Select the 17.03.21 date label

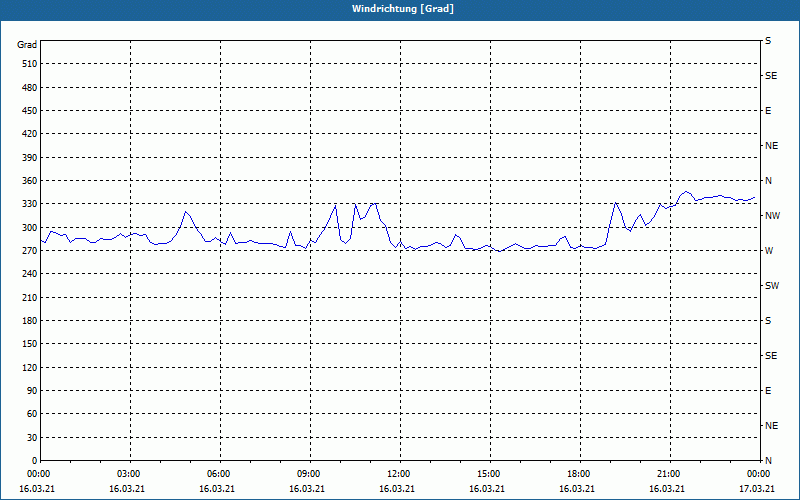[757, 489]
